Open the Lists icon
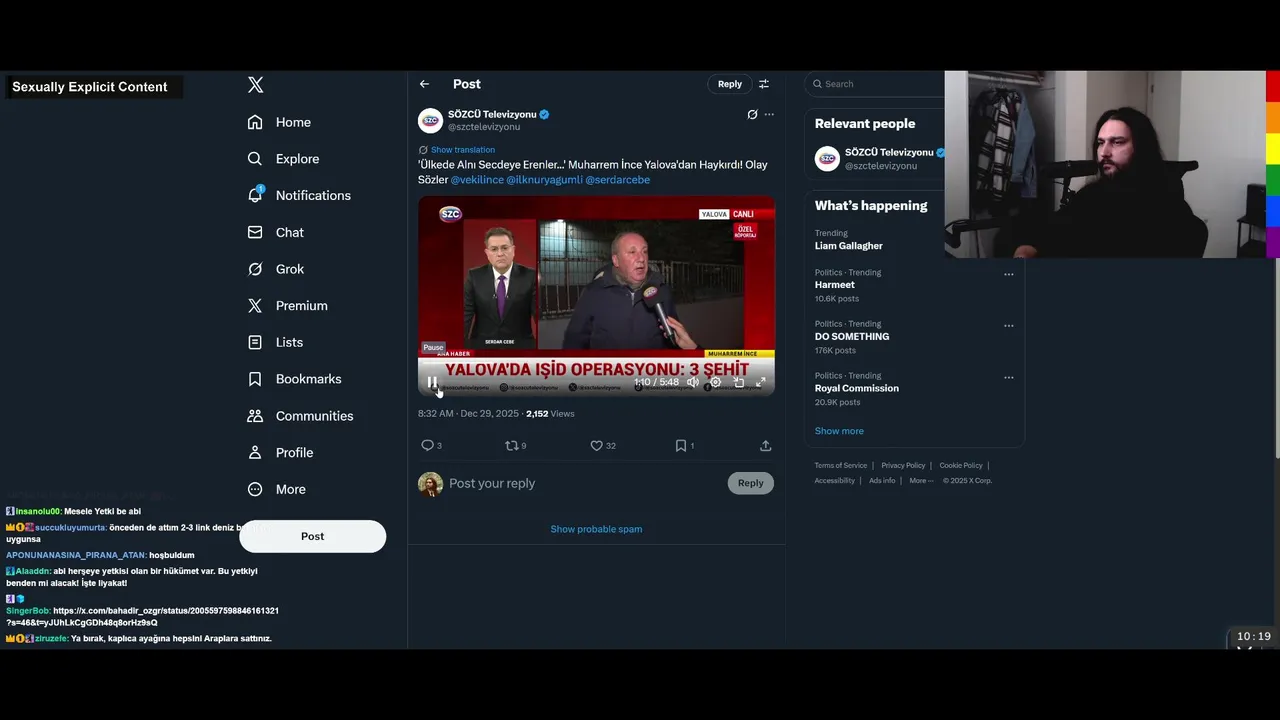Screen dimensions: 1280x720 point(255,342)
